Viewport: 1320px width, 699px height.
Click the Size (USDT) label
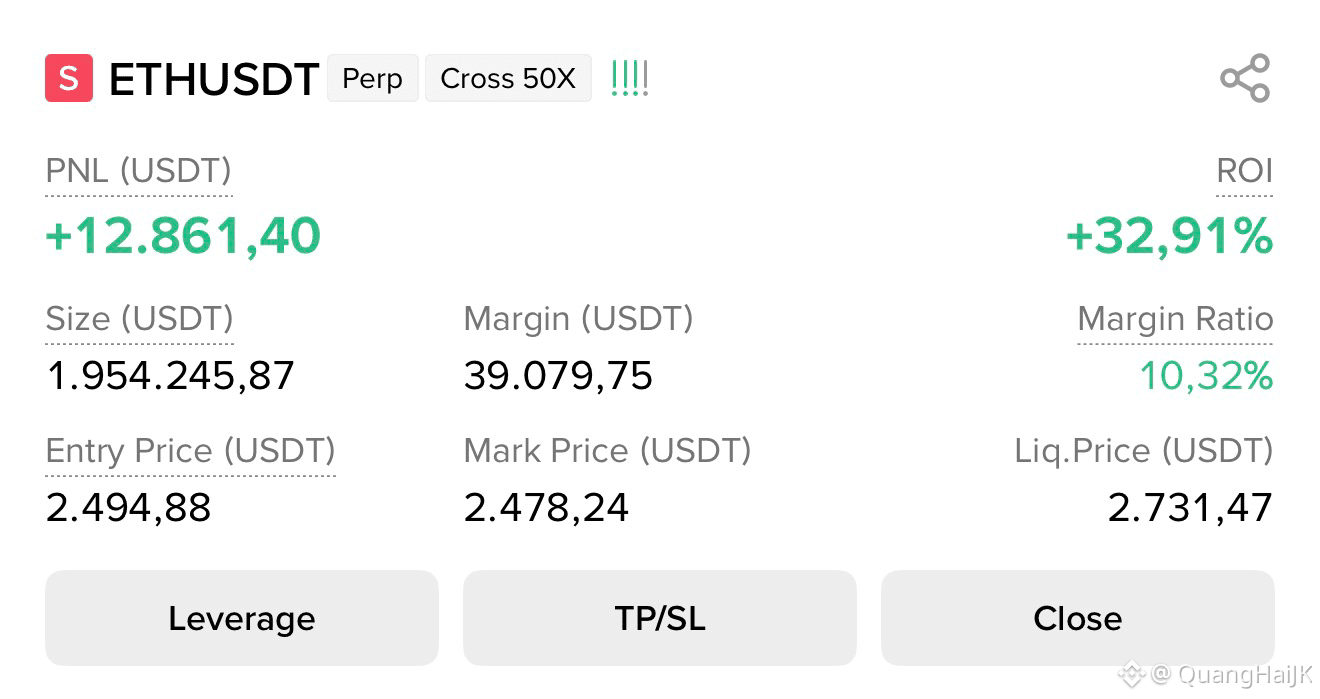click(140, 319)
